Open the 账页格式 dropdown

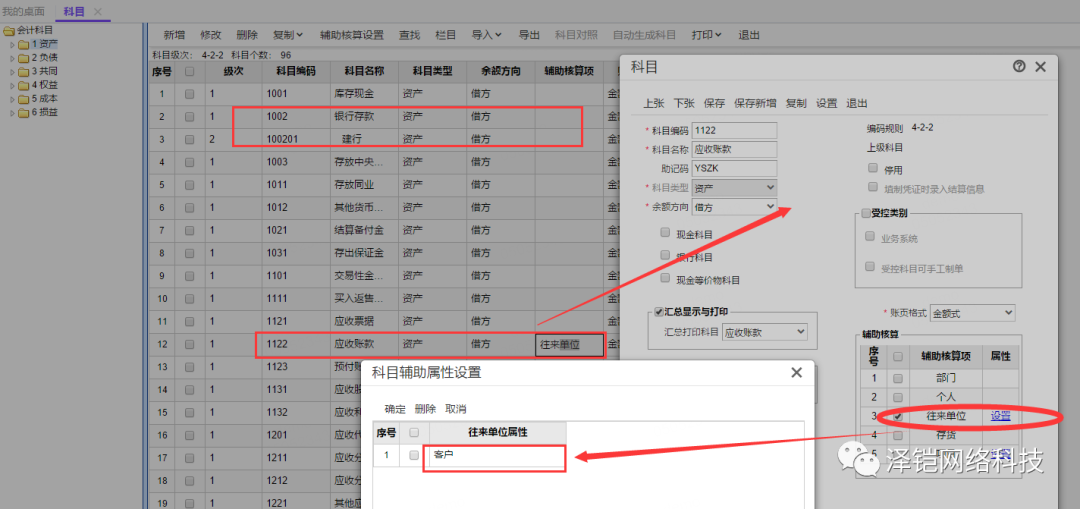tap(971, 313)
